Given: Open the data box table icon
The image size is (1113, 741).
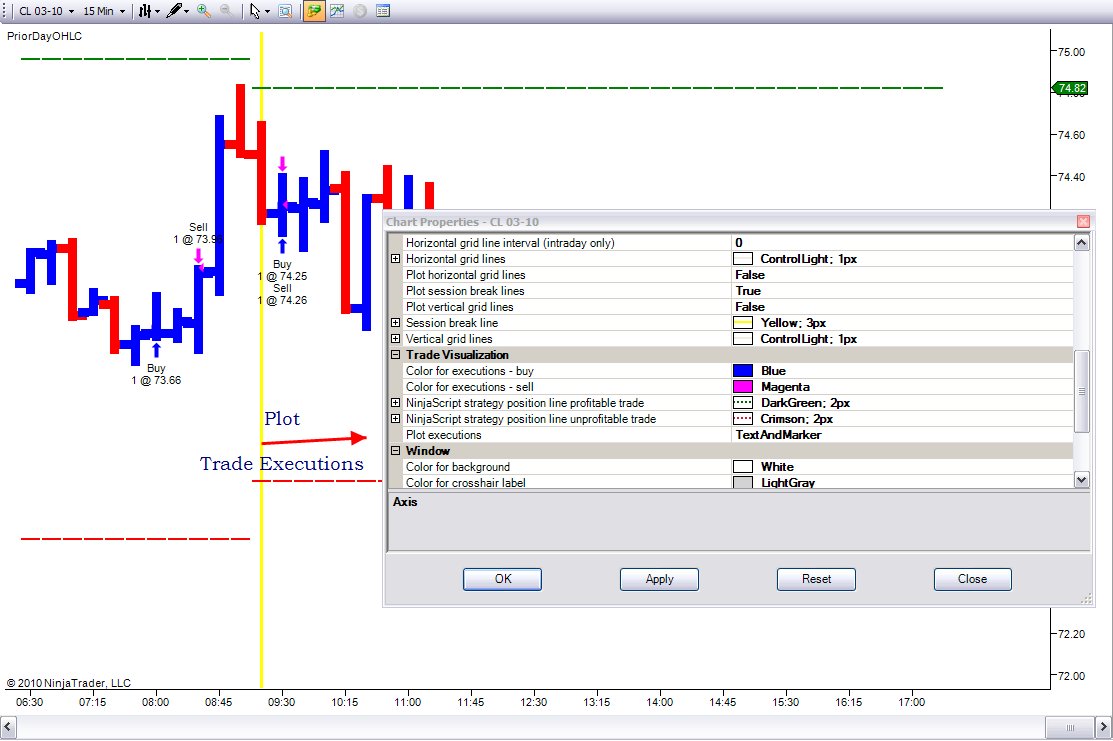Looking at the screenshot, I should [x=383, y=11].
